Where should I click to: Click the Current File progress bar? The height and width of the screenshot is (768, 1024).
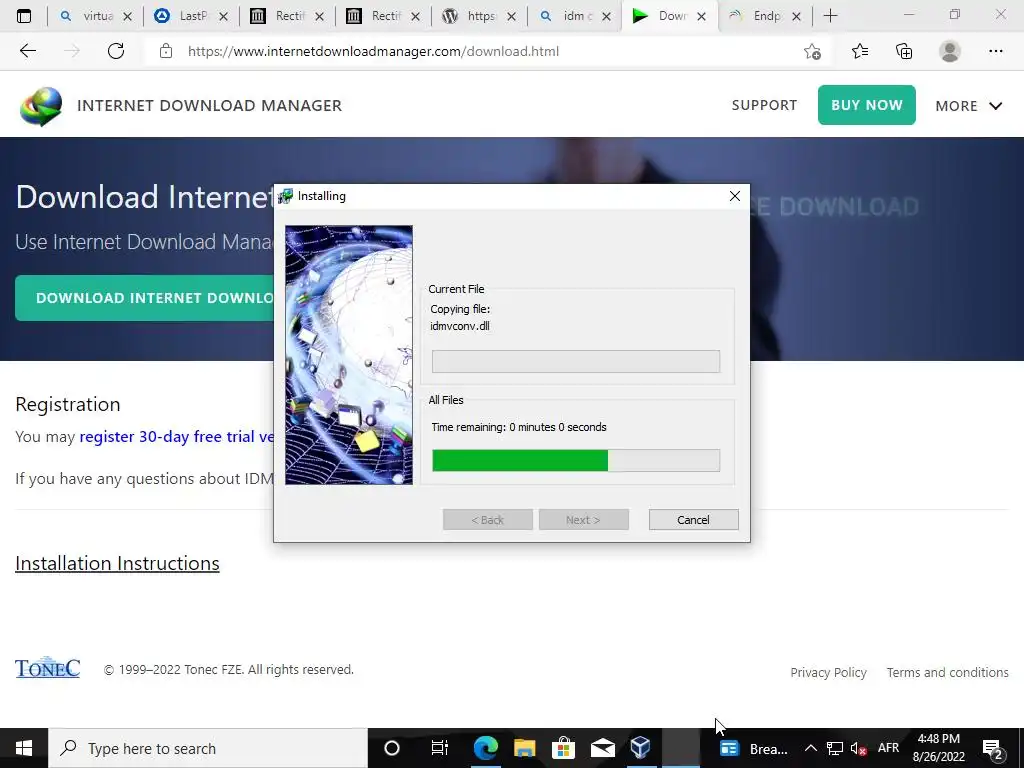tap(576, 361)
